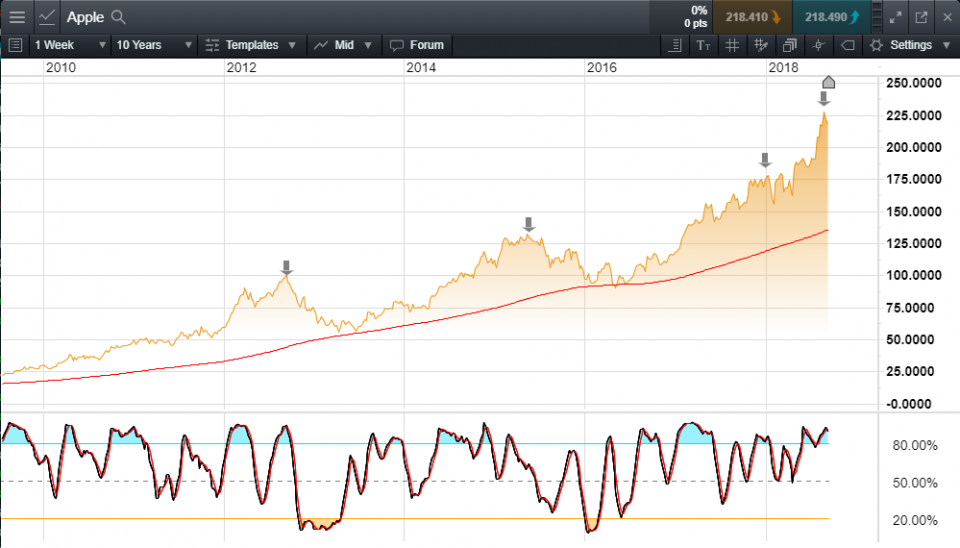960x548 pixels.
Task: Click the grid with eyedropper icon
Action: (760, 45)
